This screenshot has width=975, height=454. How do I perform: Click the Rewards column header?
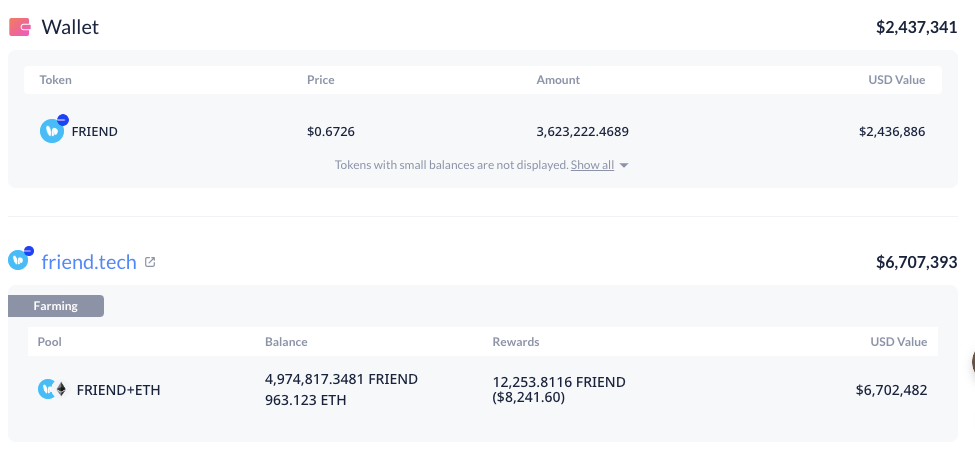(515, 341)
